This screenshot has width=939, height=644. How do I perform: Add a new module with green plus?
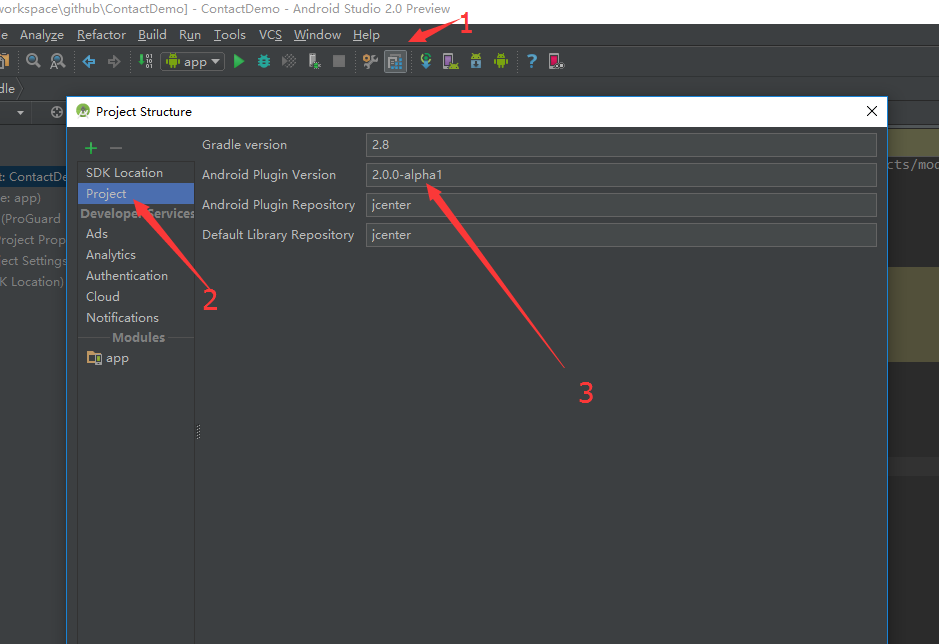[91, 148]
